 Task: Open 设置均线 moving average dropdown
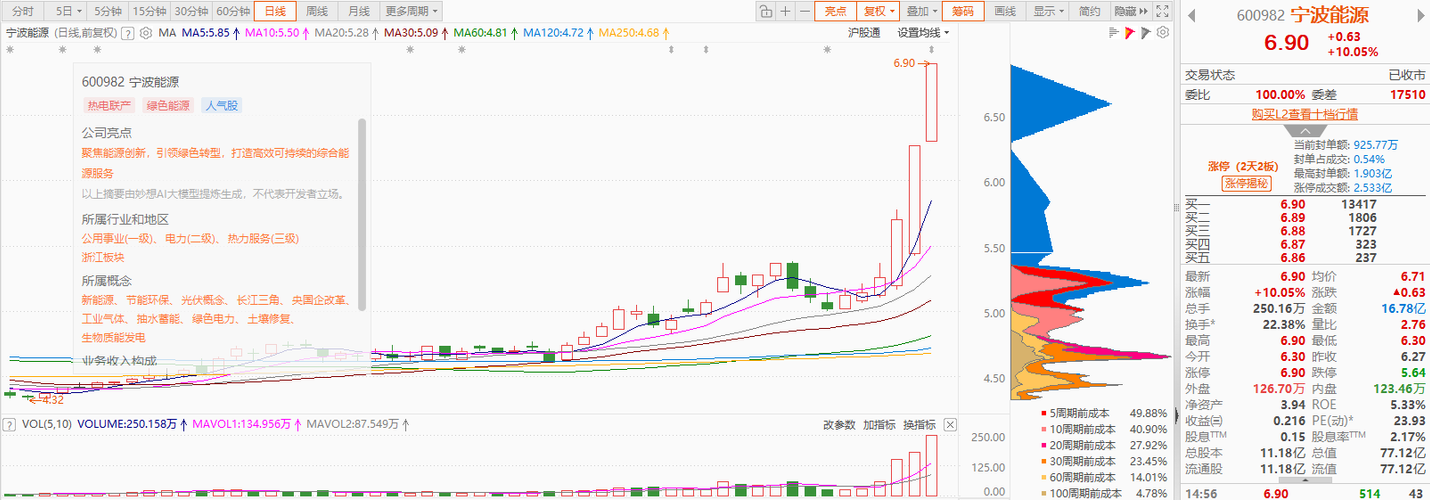(923, 33)
